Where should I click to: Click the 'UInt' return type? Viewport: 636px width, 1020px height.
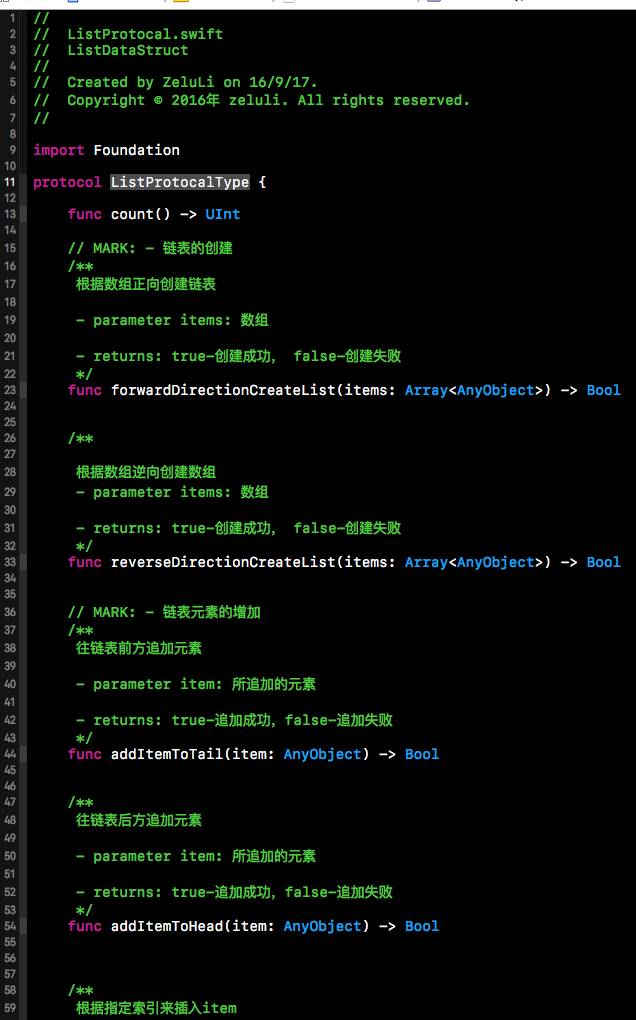(223, 214)
